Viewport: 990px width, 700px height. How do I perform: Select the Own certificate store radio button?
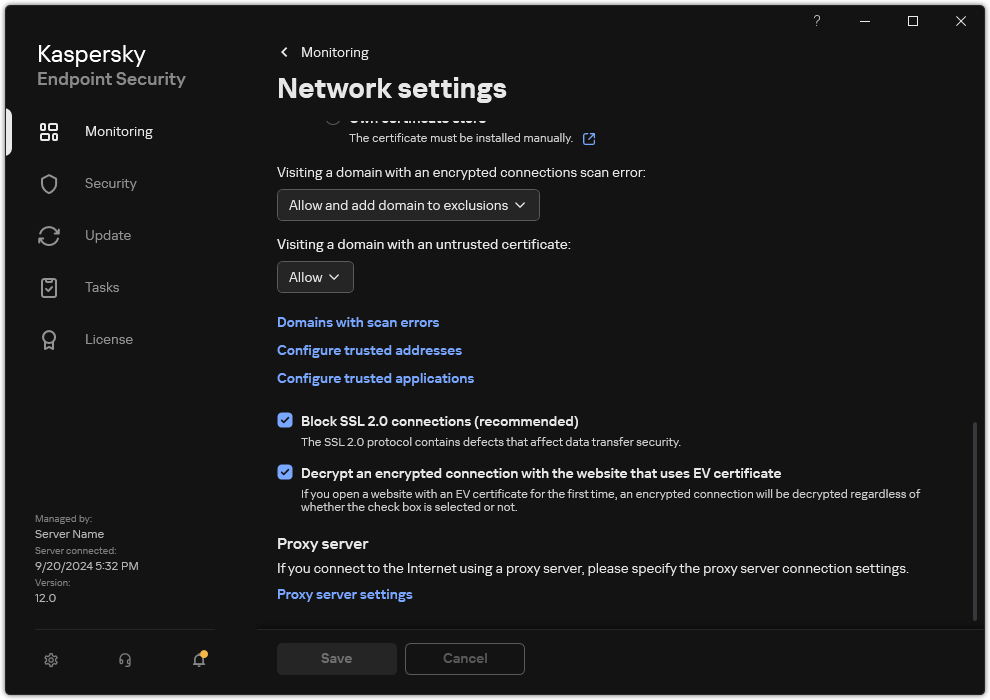click(332, 118)
